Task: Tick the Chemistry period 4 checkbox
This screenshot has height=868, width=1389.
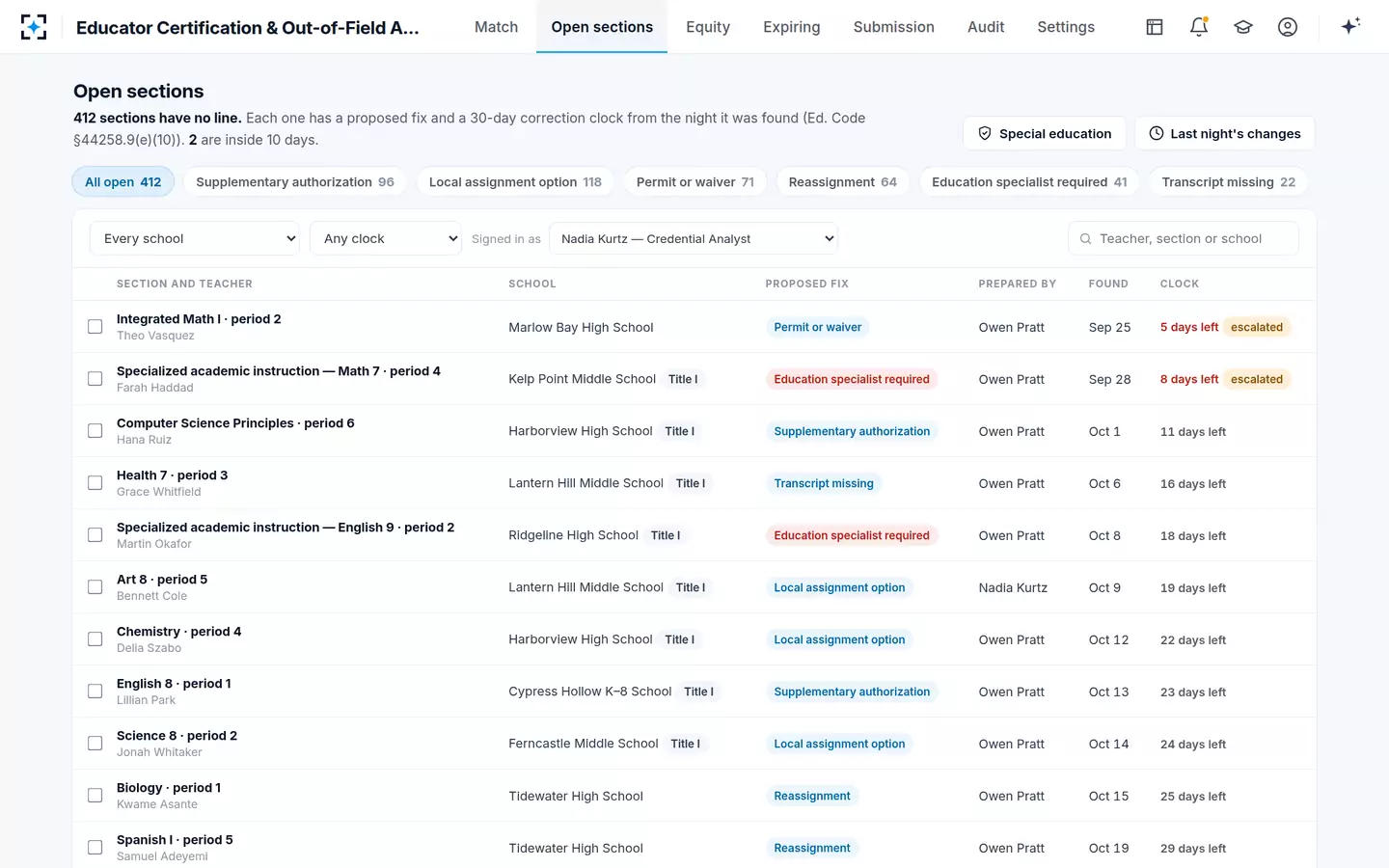Action: click(x=95, y=639)
